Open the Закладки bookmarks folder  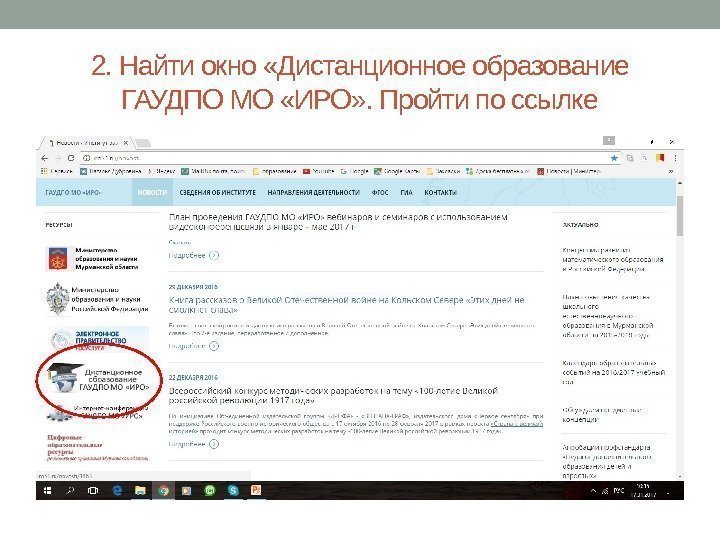444,171
